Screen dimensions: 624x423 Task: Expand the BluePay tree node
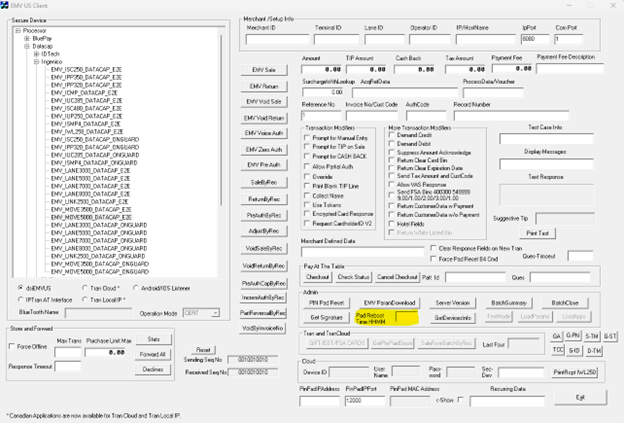[x=27, y=39]
